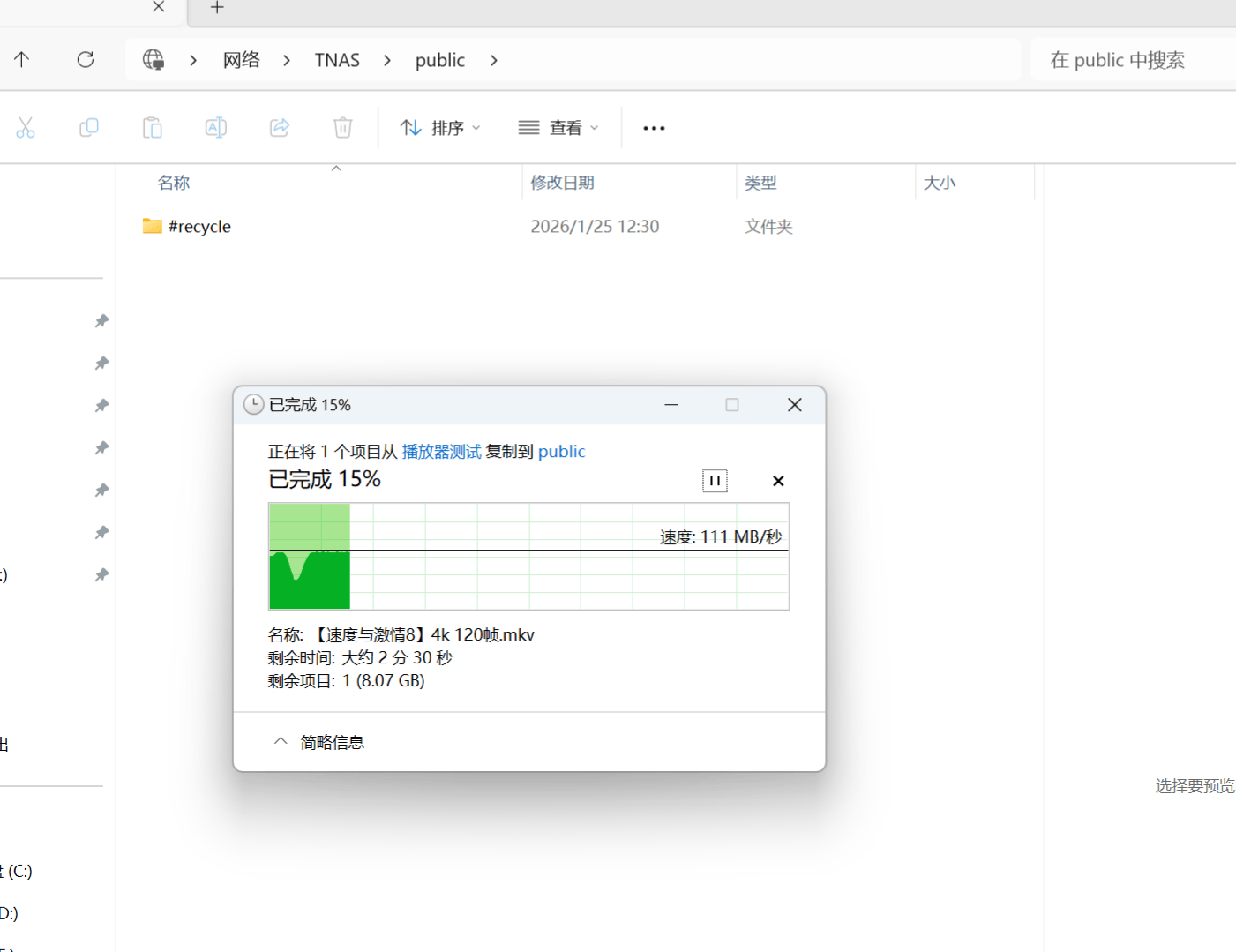Expand the breadcrumb chevron after public
Image resolution: width=1236 pixels, height=952 pixels.
[x=494, y=60]
